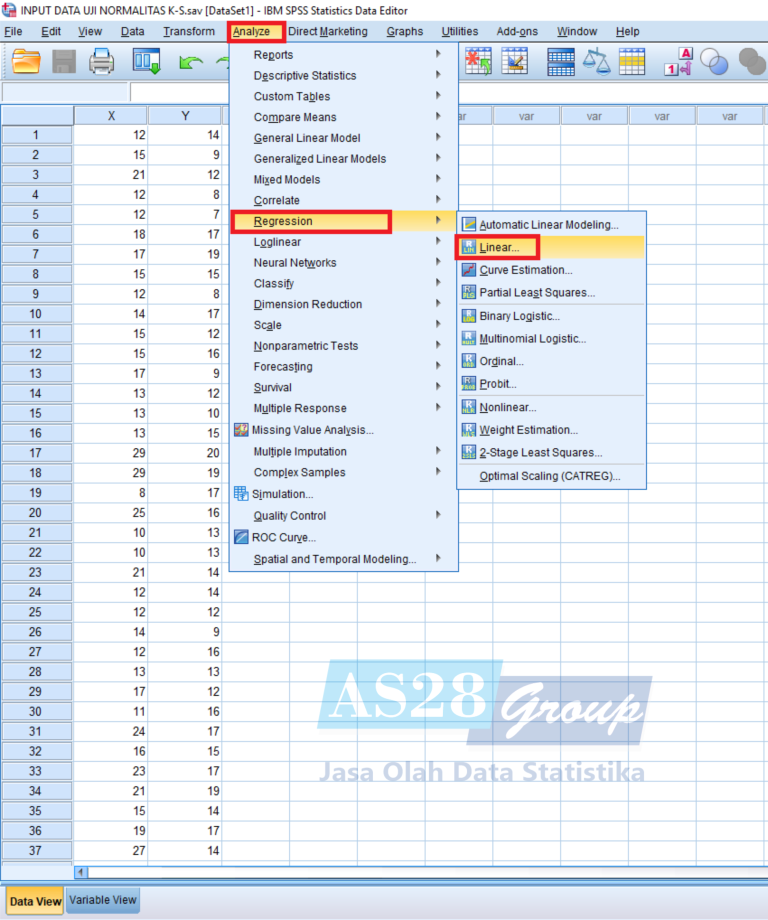Image resolution: width=768 pixels, height=920 pixels.
Task: Expand the Nonparametric Tests submenu
Action: tap(305, 346)
